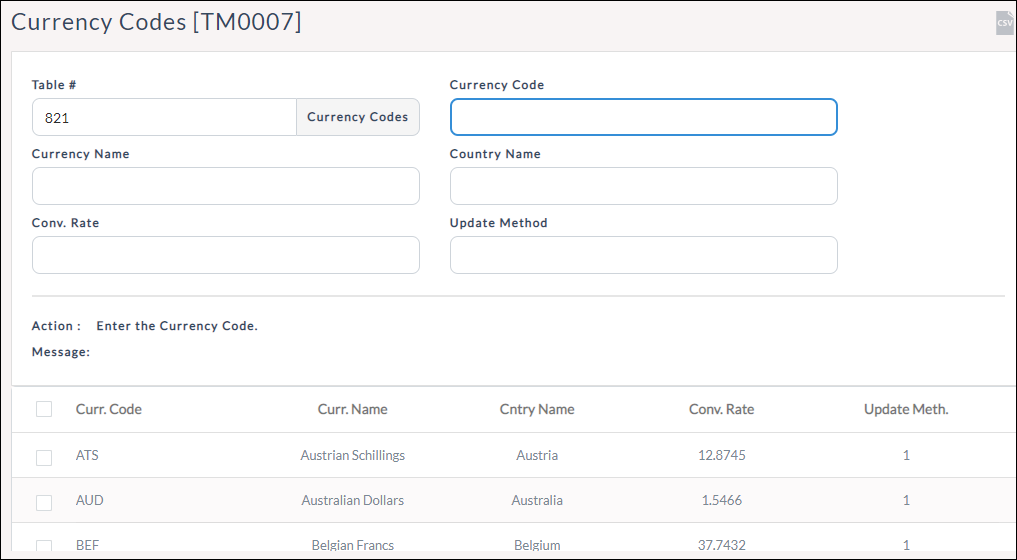Select the AUD row checkbox
The image size is (1017, 560).
click(x=44, y=502)
